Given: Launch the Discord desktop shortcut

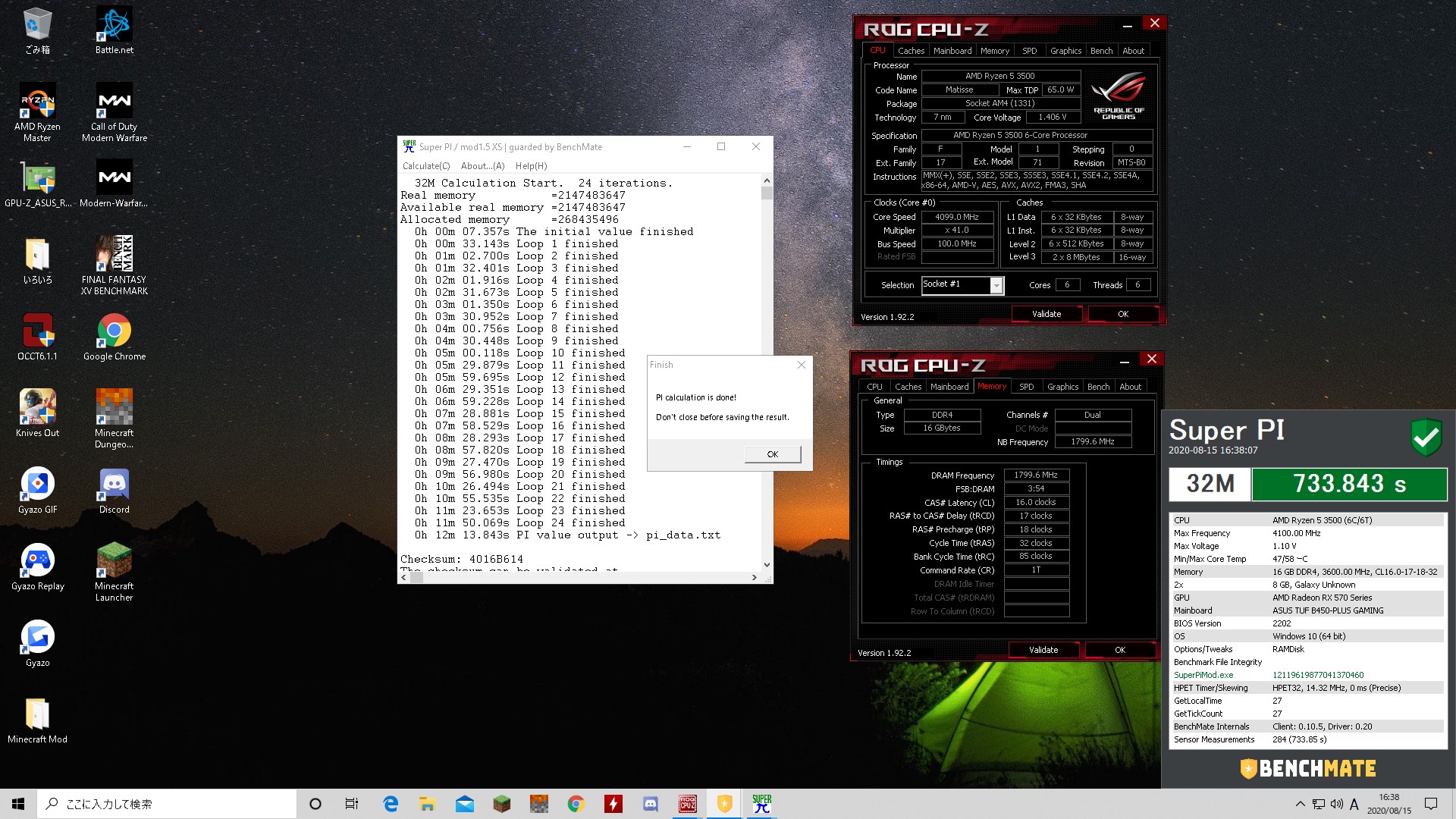Looking at the screenshot, I should click(x=115, y=490).
